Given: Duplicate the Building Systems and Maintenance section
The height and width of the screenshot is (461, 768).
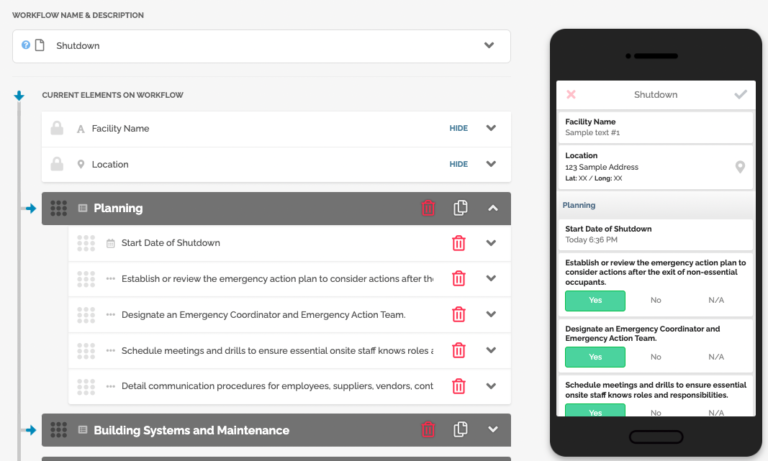Looking at the screenshot, I should [461, 430].
